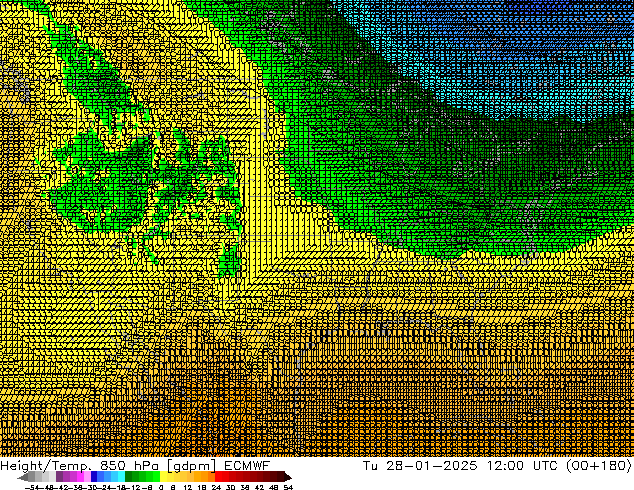Click the '54' legend scale label
The width and height of the screenshot is (634, 490).
tap(288, 487)
